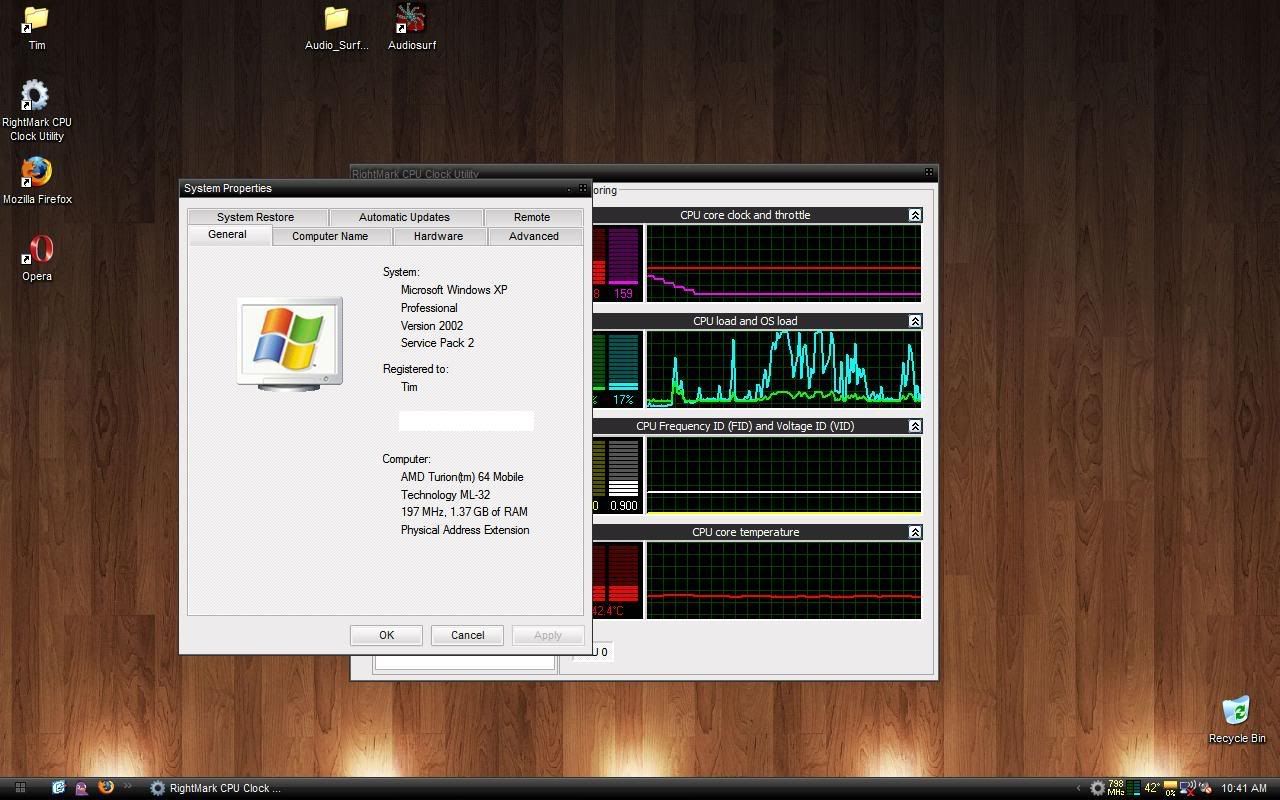Click the cyan OS load bar showing 17%
1280x800 pixels.
(624, 363)
